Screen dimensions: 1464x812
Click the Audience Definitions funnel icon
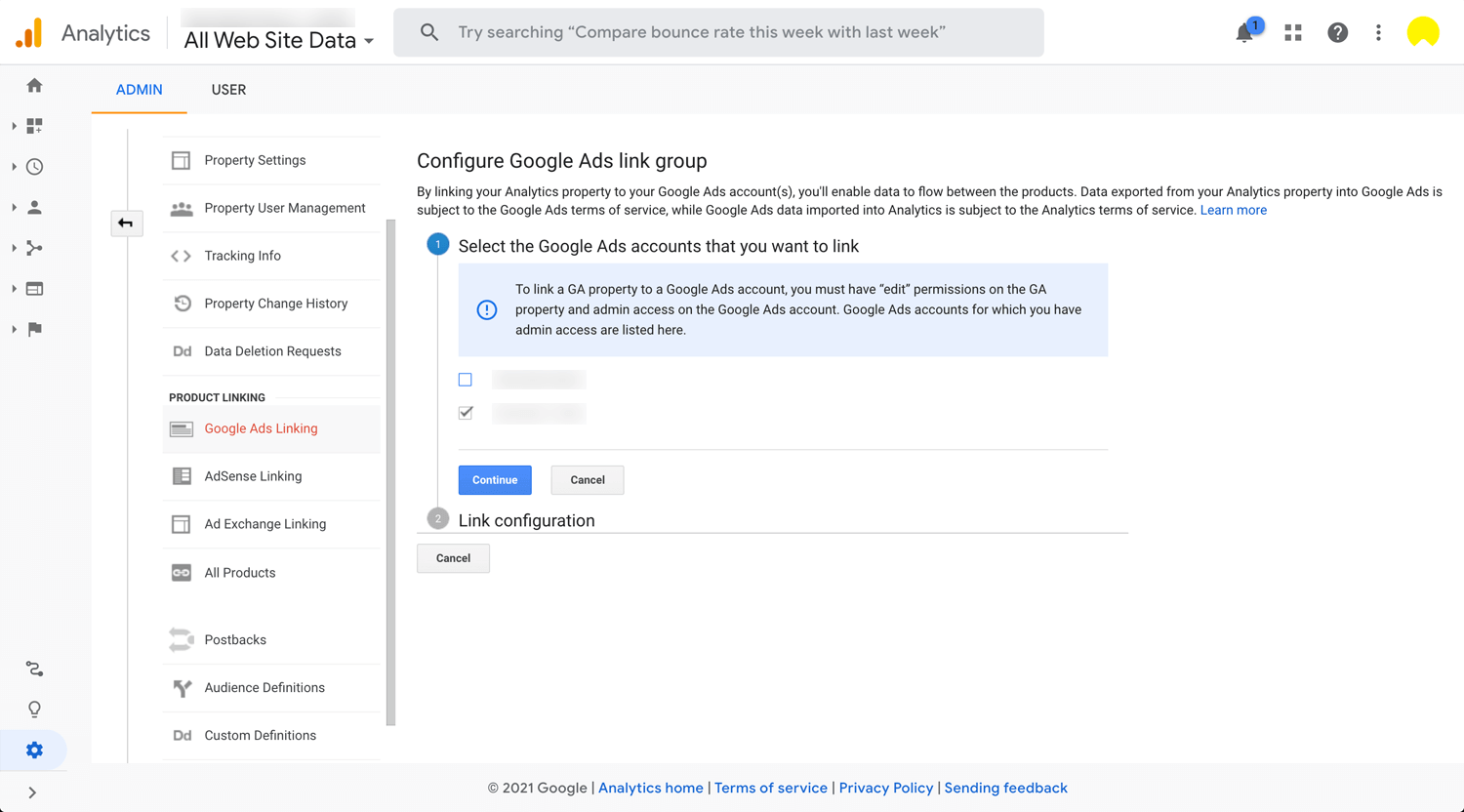[182, 688]
